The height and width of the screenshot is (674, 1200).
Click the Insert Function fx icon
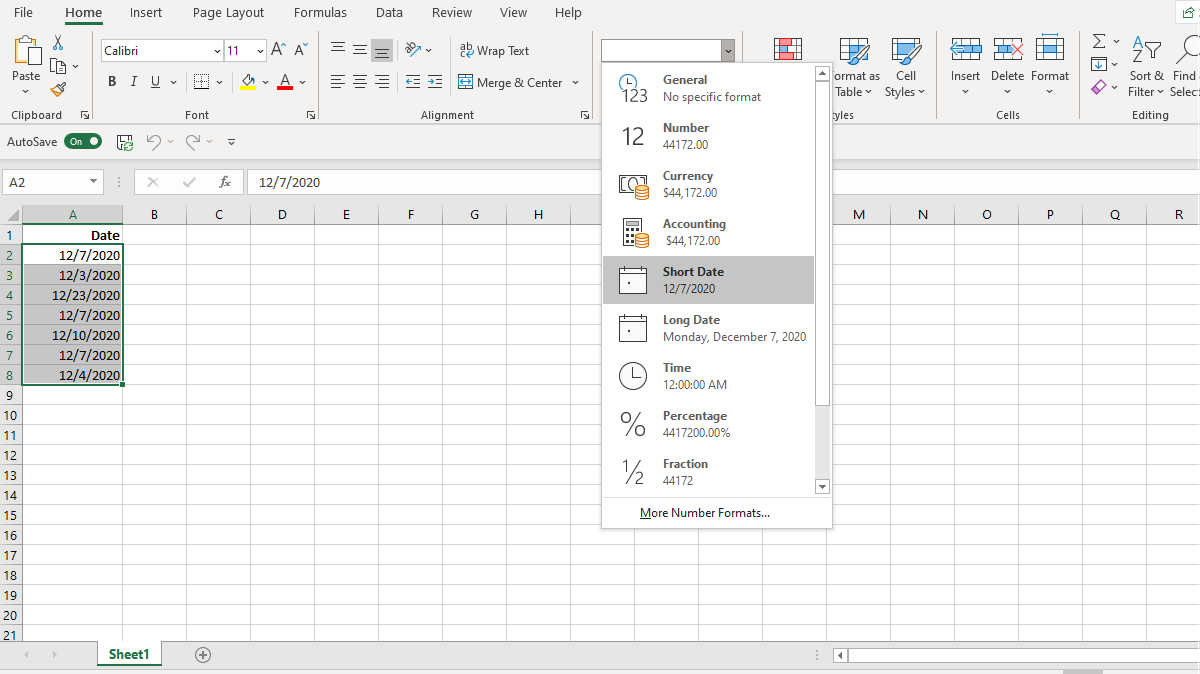point(225,182)
